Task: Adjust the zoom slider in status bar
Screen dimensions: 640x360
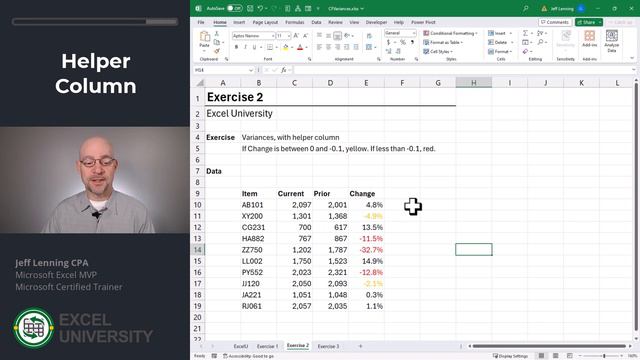Action: [x=604, y=356]
